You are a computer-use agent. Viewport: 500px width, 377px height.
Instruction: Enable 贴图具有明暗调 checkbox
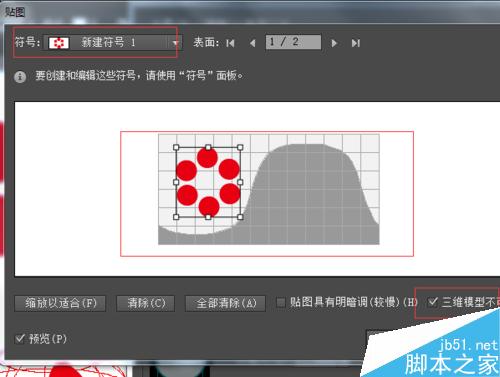point(281,303)
